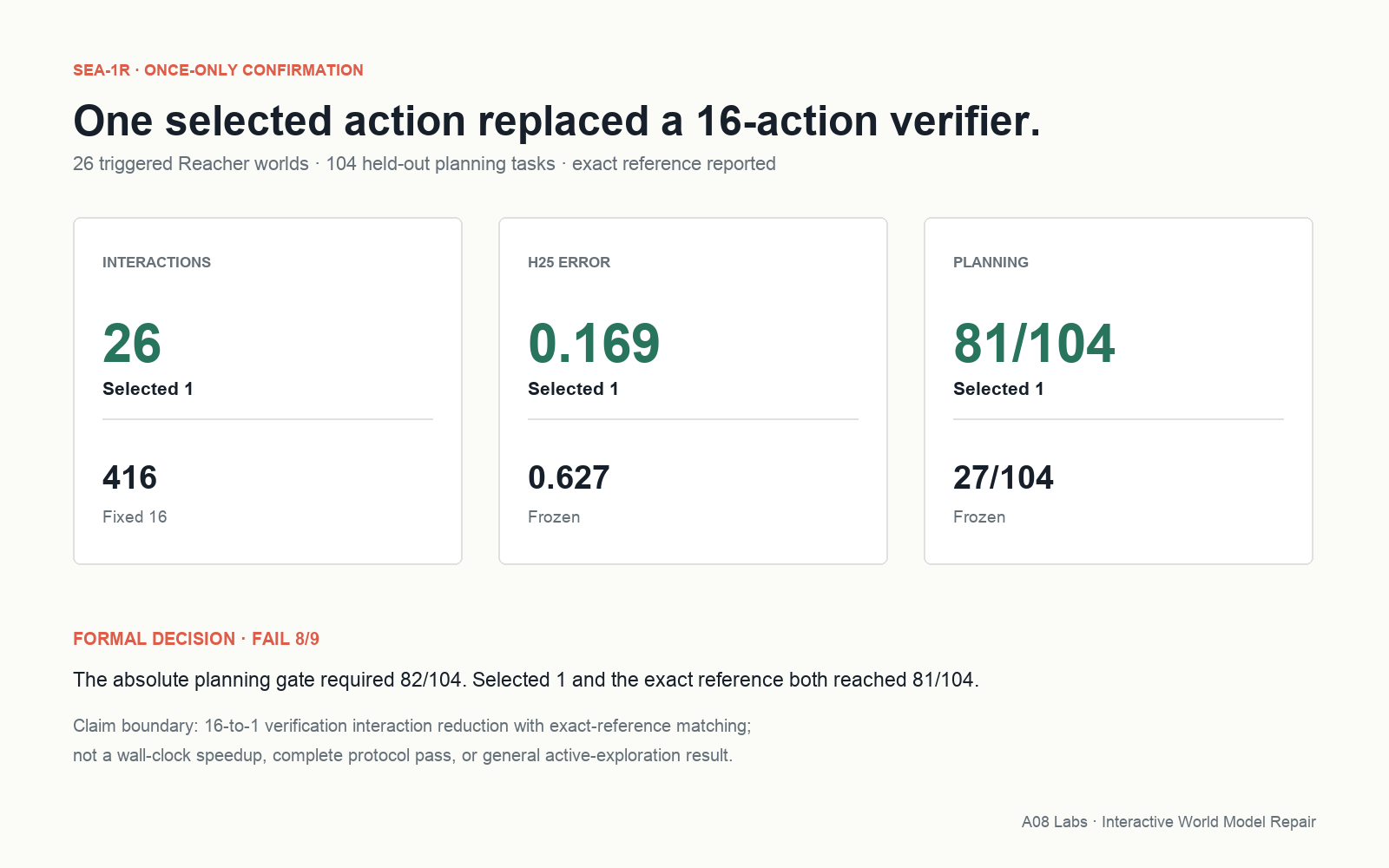The height and width of the screenshot is (868, 1389).
Task: Click the SEA-1R once-only confirmation label
Action: [x=218, y=70]
